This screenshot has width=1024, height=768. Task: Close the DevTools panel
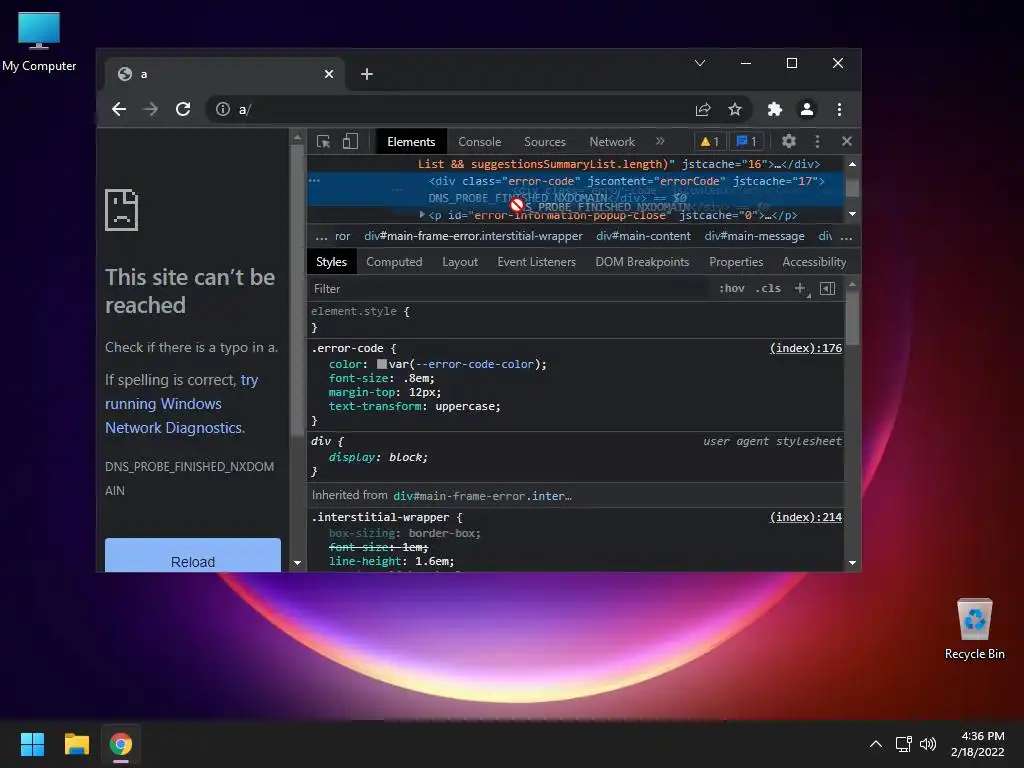846,141
